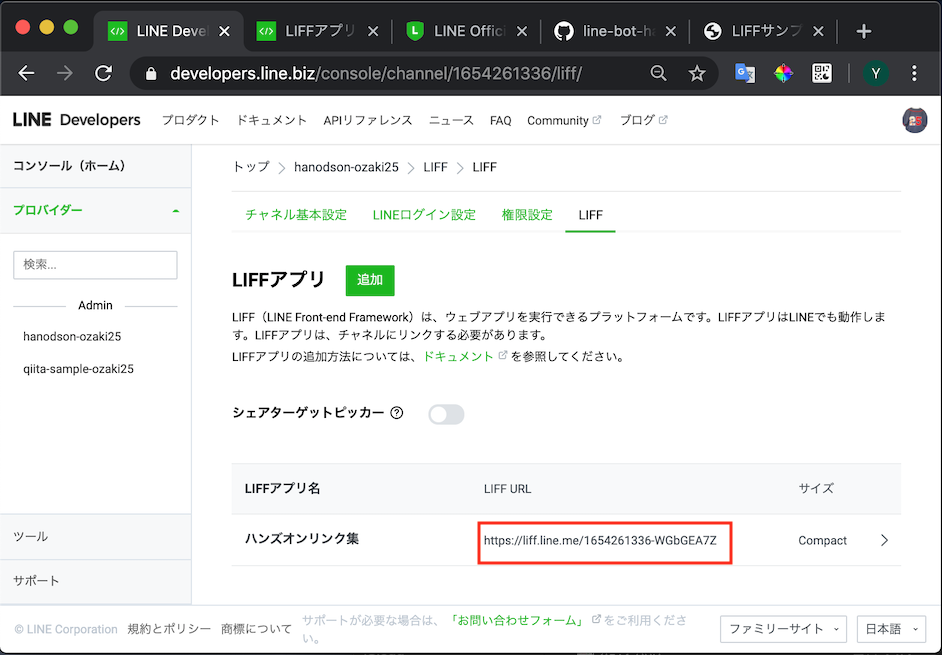Open the Chrome three-dot menu
Screen dimensions: 942x655
[914, 73]
